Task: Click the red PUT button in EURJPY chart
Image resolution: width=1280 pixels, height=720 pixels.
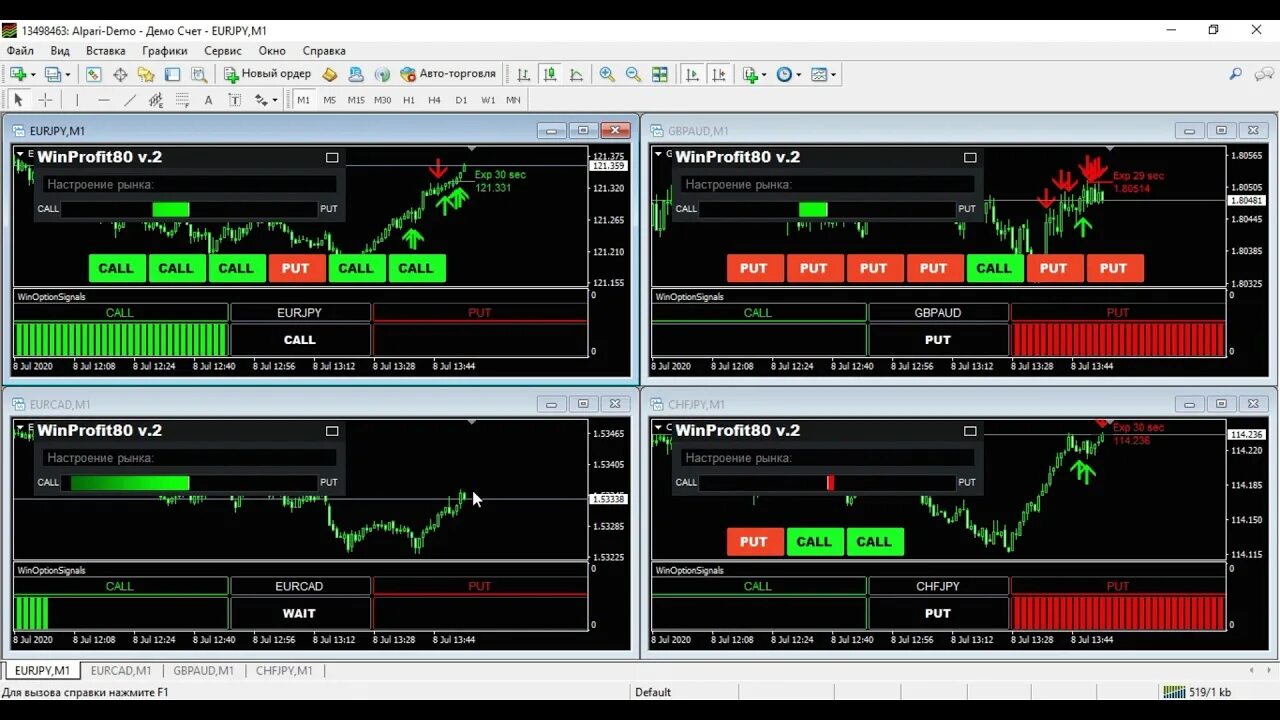Action: click(296, 268)
